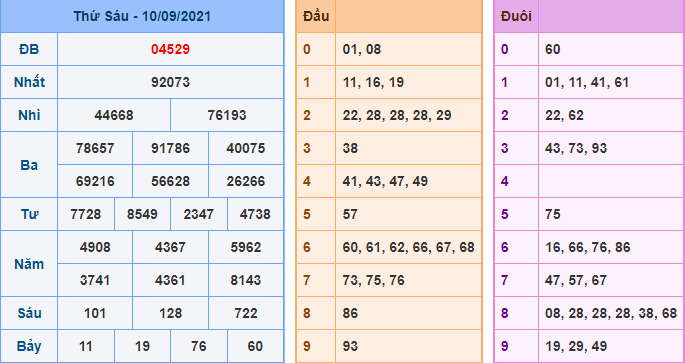Select first prize number 92073
Viewport: 685px width, 363px height.
(170, 82)
